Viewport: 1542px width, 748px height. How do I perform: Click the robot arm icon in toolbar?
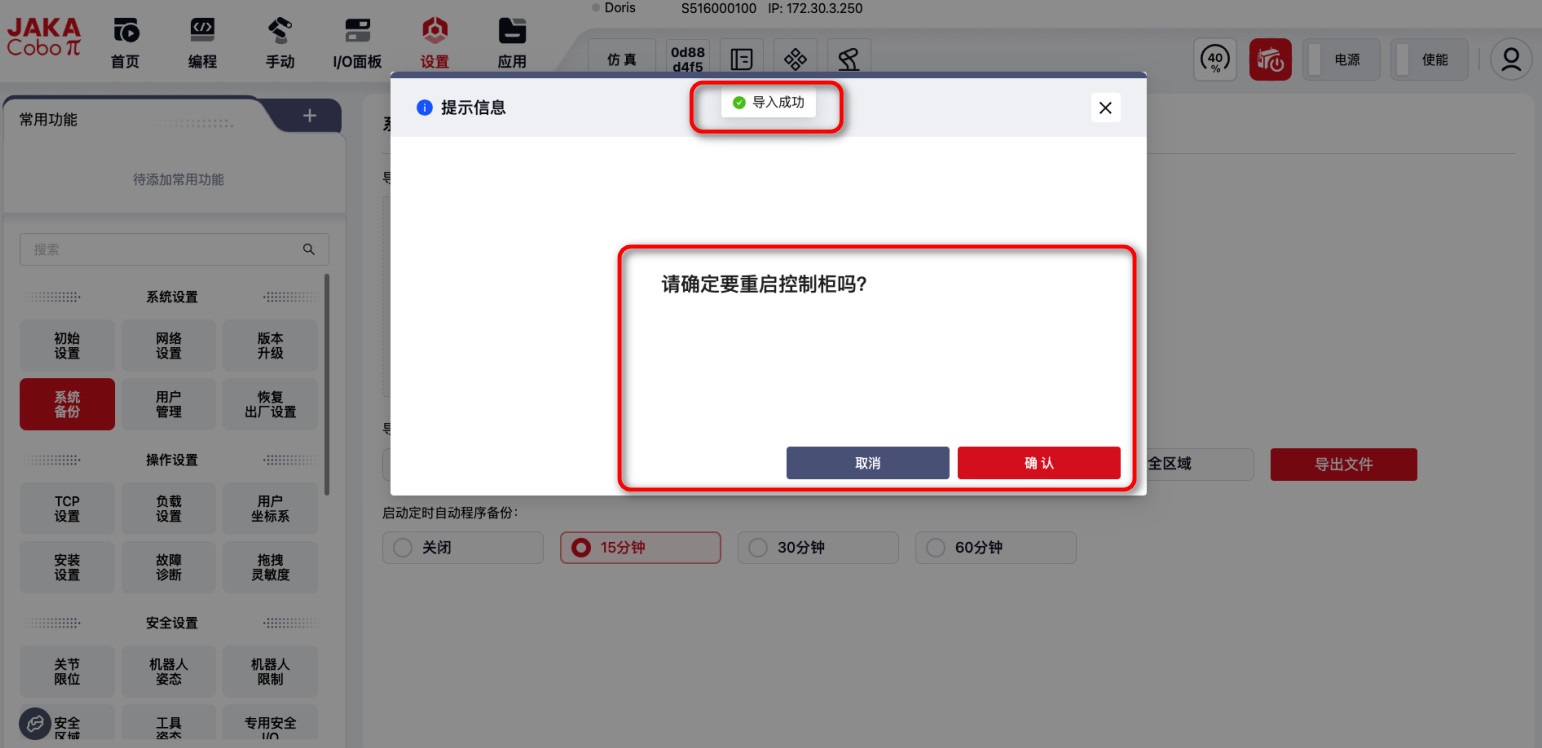point(849,60)
